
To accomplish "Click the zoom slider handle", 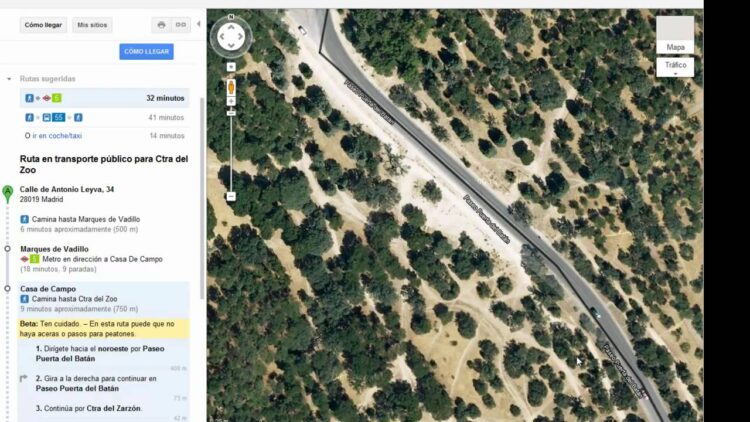I will point(231,113).
